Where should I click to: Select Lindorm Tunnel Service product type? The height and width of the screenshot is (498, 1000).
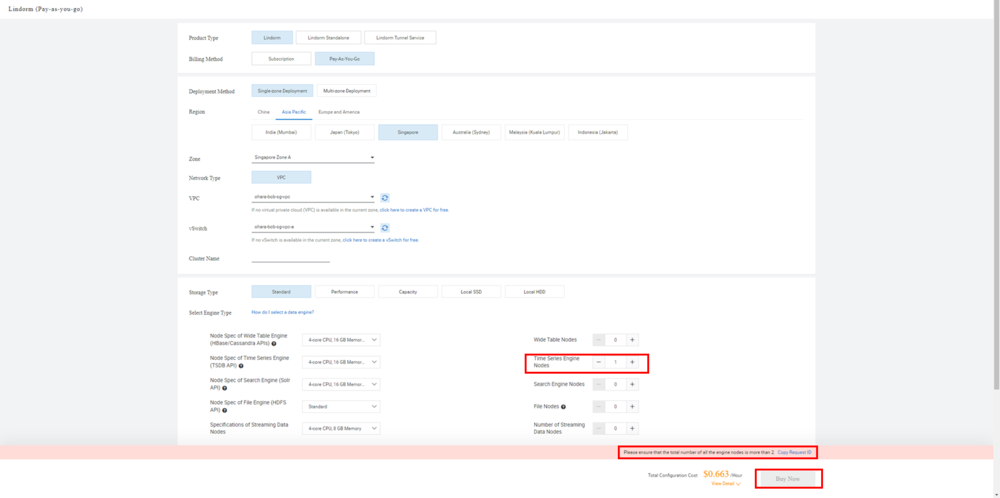tap(401, 38)
